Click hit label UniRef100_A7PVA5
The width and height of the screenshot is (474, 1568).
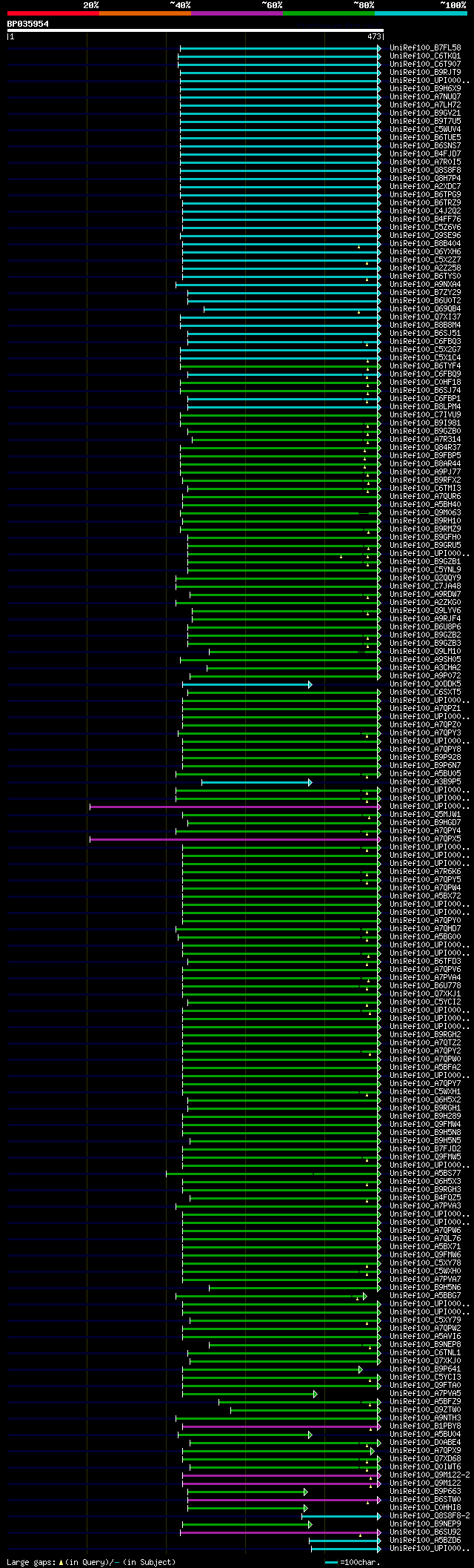(425, 1393)
